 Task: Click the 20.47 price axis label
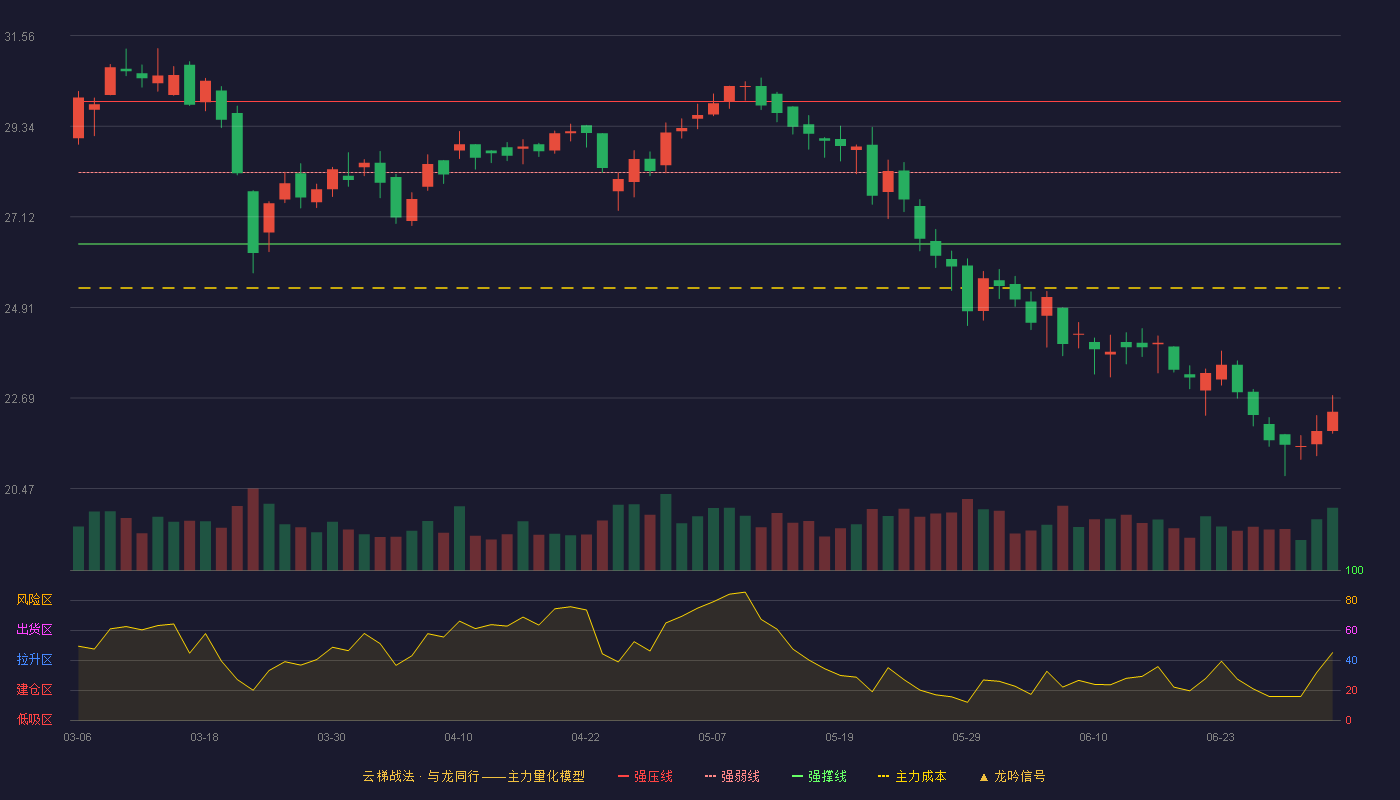[19, 490]
